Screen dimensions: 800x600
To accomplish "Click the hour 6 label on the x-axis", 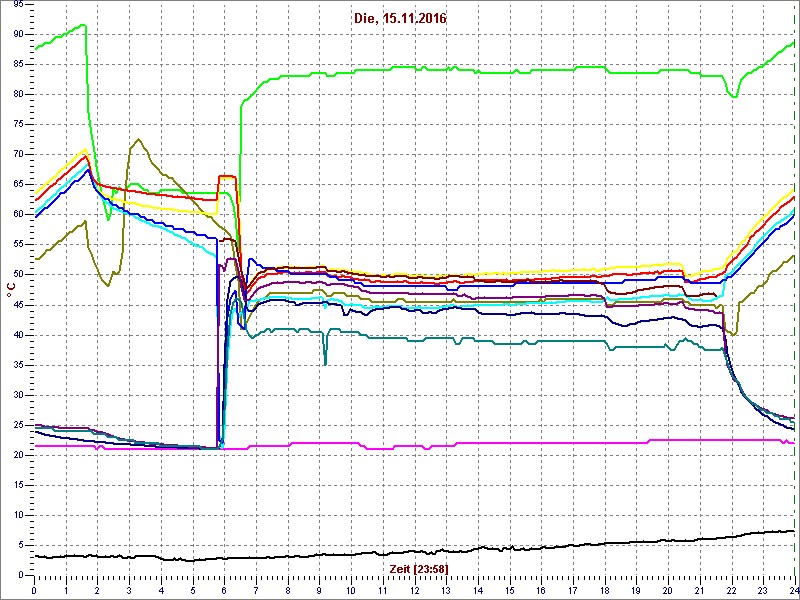I will point(224,590).
